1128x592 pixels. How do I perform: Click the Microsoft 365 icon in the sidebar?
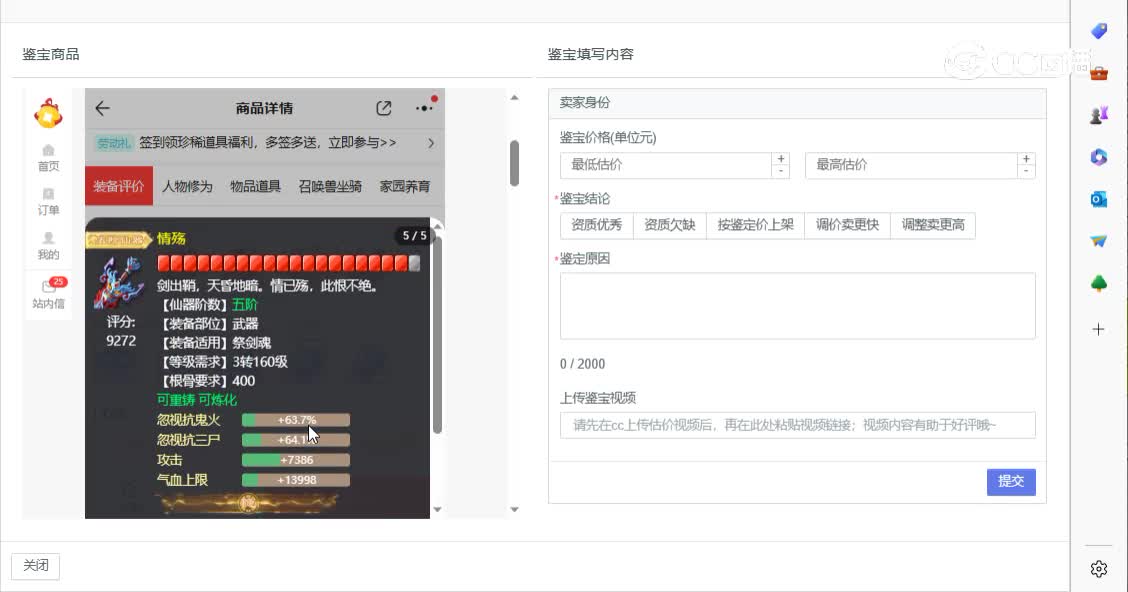click(1098, 157)
